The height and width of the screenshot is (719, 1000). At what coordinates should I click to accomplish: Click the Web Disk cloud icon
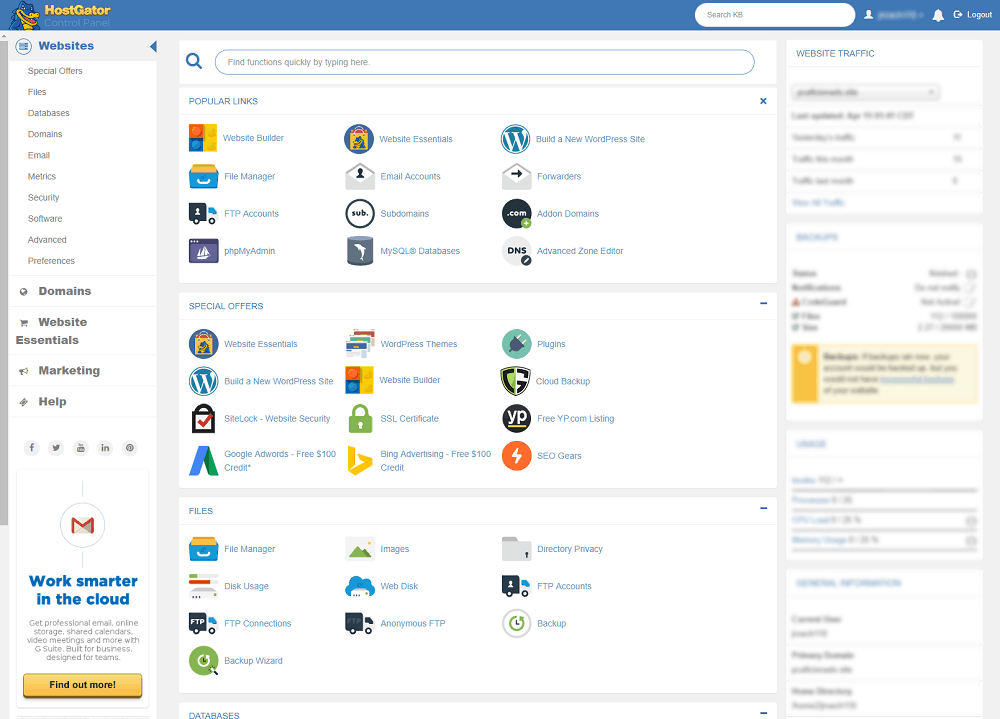click(x=360, y=586)
